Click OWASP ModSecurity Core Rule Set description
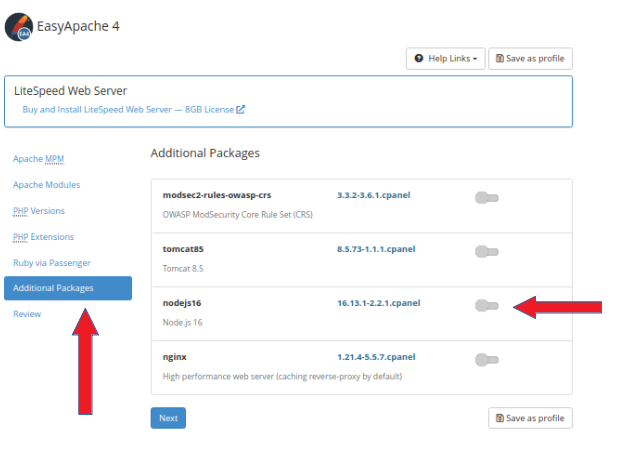 [238, 215]
